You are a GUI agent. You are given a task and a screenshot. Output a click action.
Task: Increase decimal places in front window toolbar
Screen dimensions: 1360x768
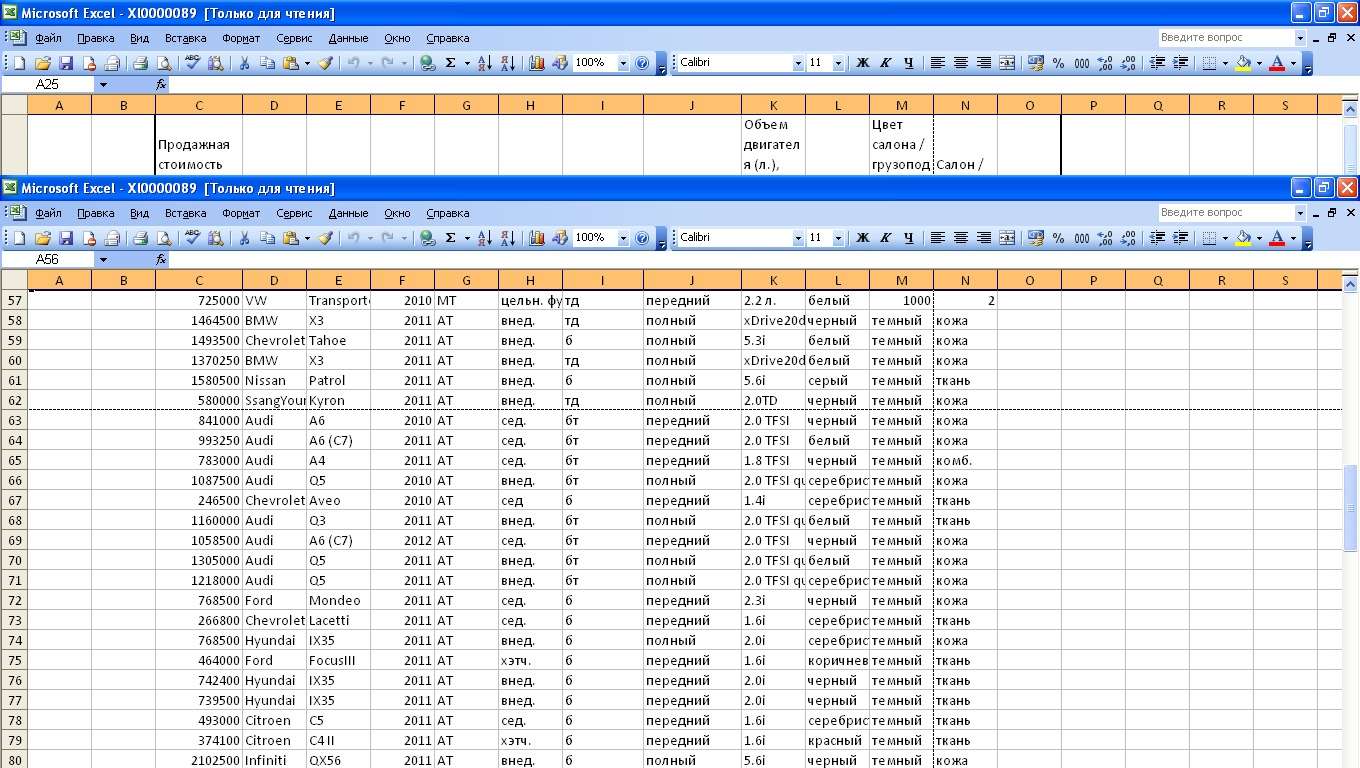[x=1105, y=238]
